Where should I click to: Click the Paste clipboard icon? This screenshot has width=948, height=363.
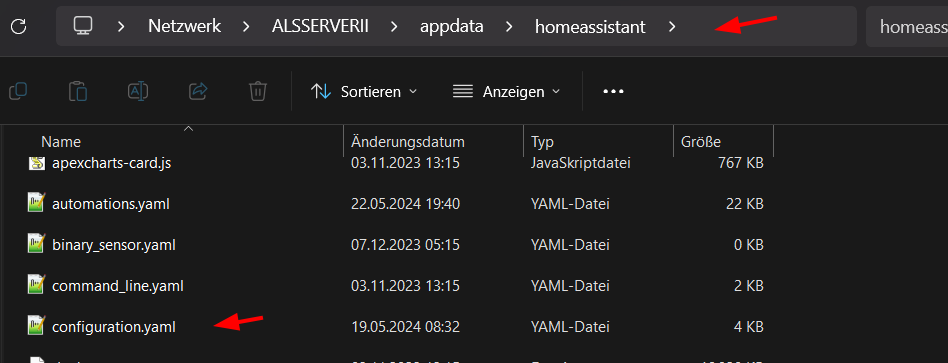coord(78,91)
